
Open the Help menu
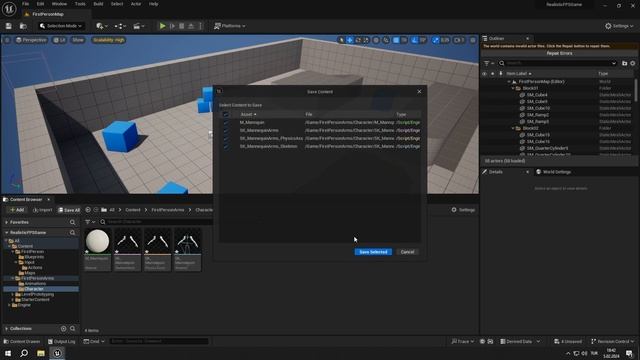(153, 4)
